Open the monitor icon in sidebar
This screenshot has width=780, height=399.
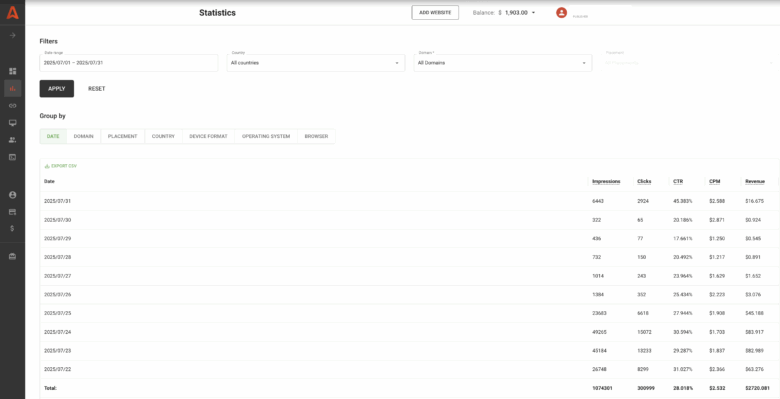12,123
